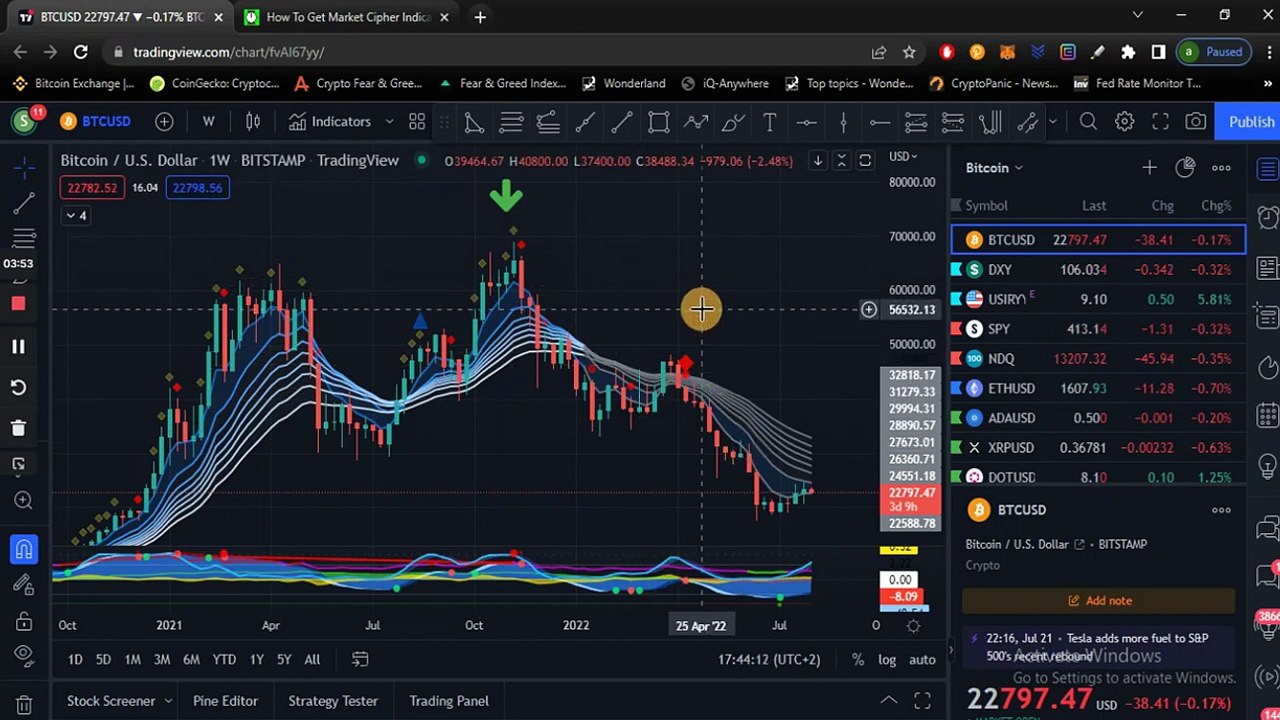Viewport: 1280px width, 720px height.
Task: Collapse the bottom panel with the chevron
Action: [887, 701]
